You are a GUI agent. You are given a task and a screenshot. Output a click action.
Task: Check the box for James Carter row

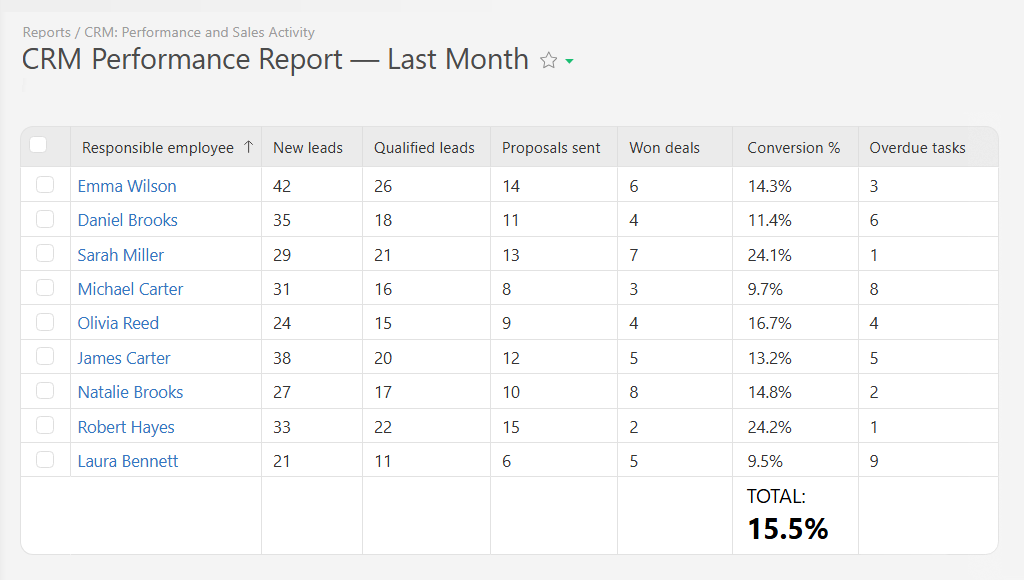[45, 357]
